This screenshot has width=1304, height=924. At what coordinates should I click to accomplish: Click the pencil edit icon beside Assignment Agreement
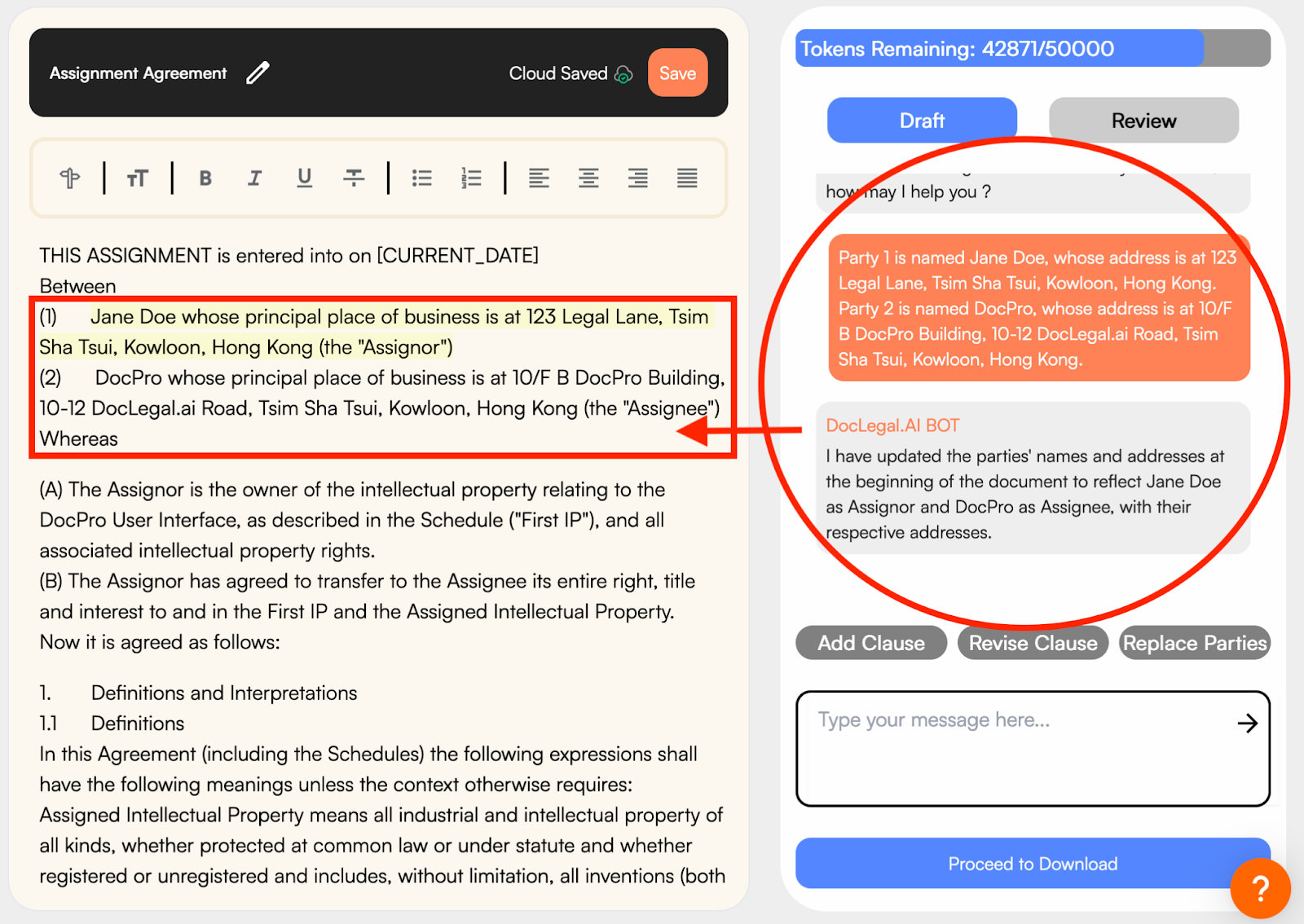coord(258,73)
